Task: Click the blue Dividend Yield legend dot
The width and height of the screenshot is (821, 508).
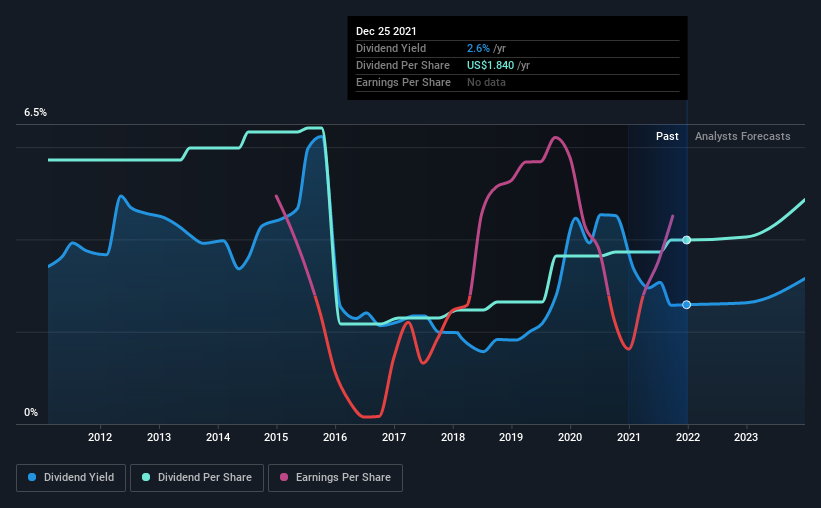Action: [x=32, y=477]
